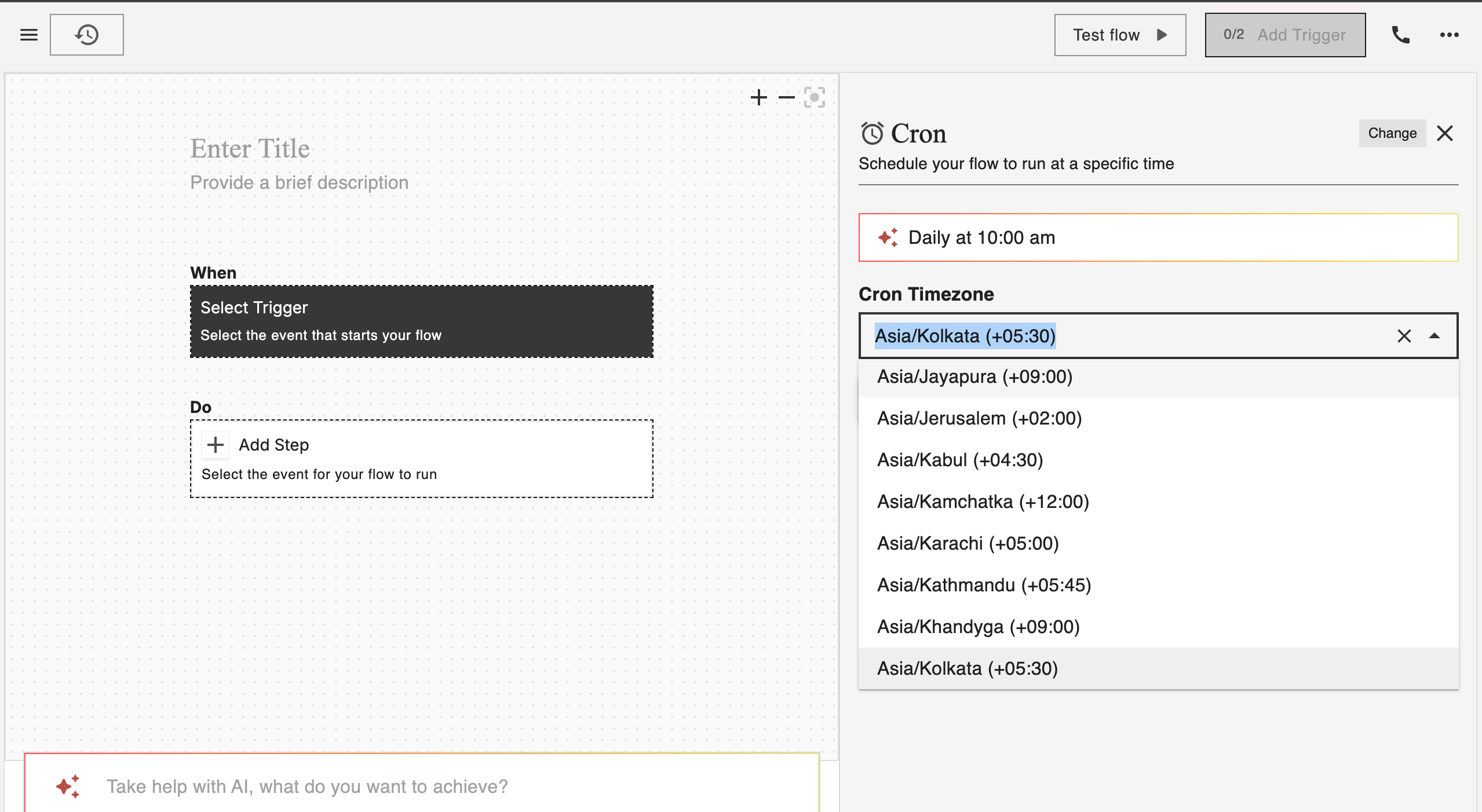Click the Do section label
This screenshot has height=812, width=1482.
tap(200, 407)
